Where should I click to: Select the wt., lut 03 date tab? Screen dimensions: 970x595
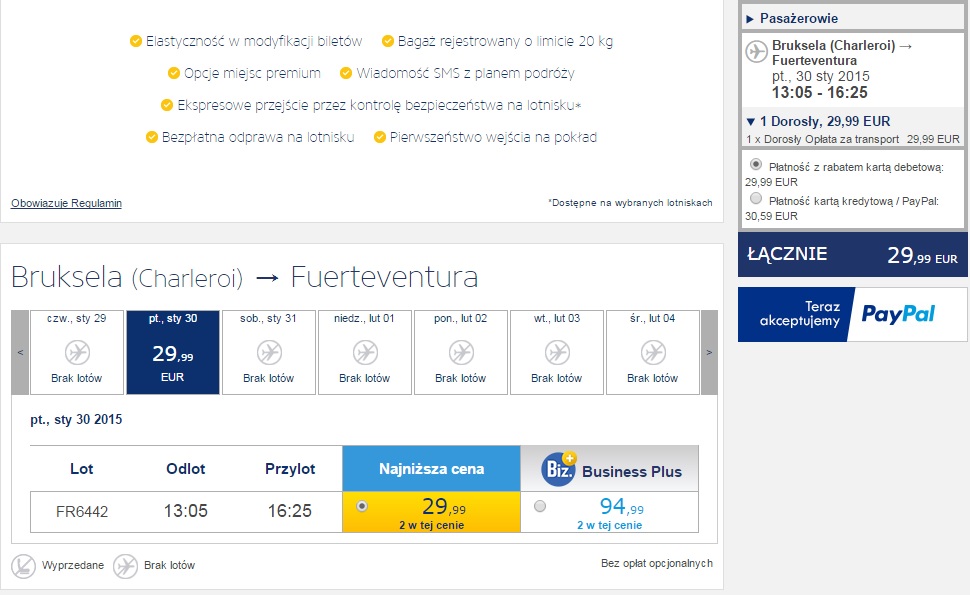tap(556, 353)
